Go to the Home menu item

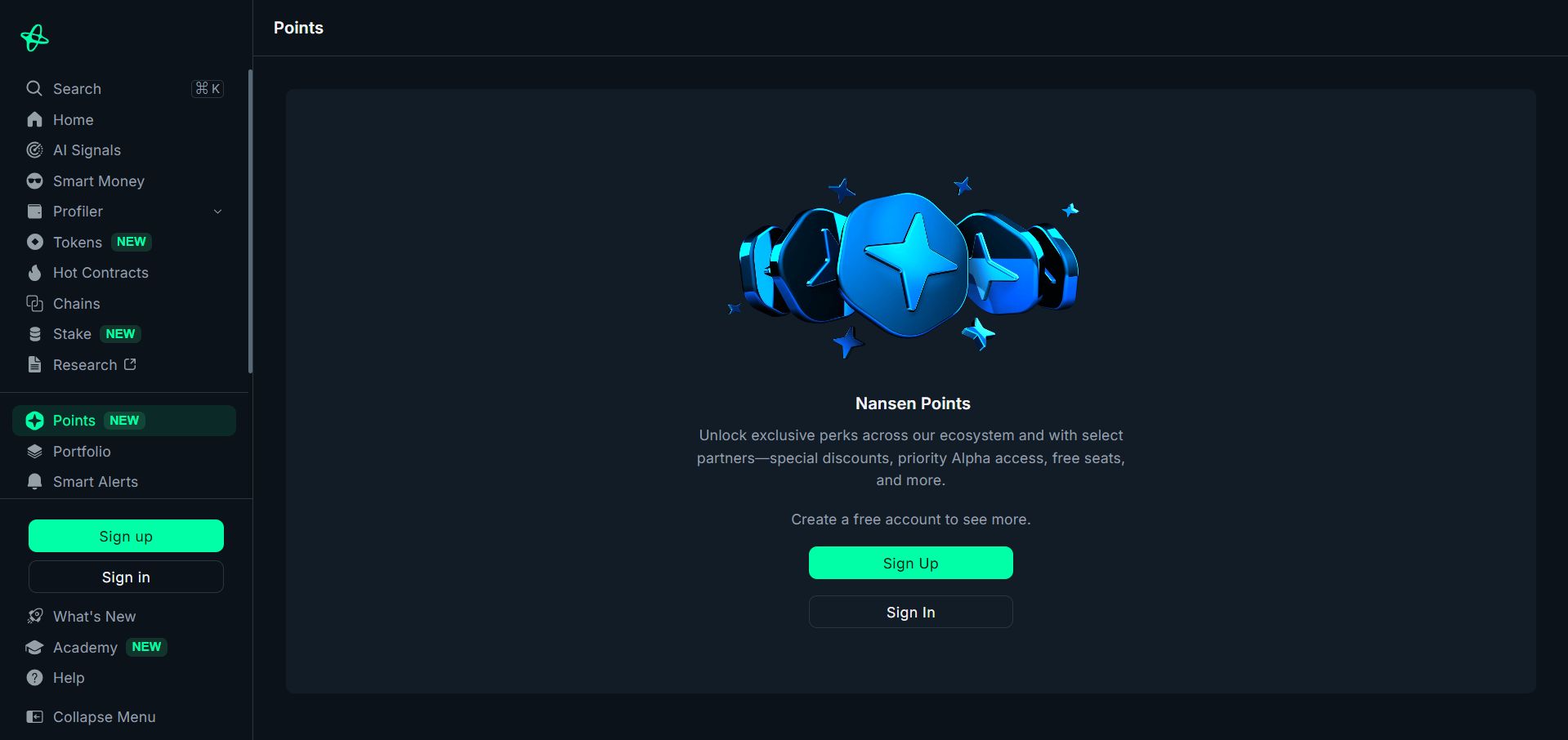click(x=124, y=120)
